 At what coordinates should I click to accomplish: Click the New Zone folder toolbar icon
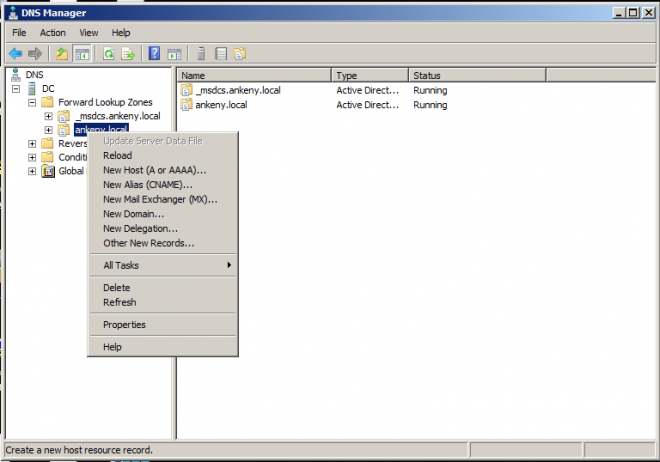pos(240,53)
